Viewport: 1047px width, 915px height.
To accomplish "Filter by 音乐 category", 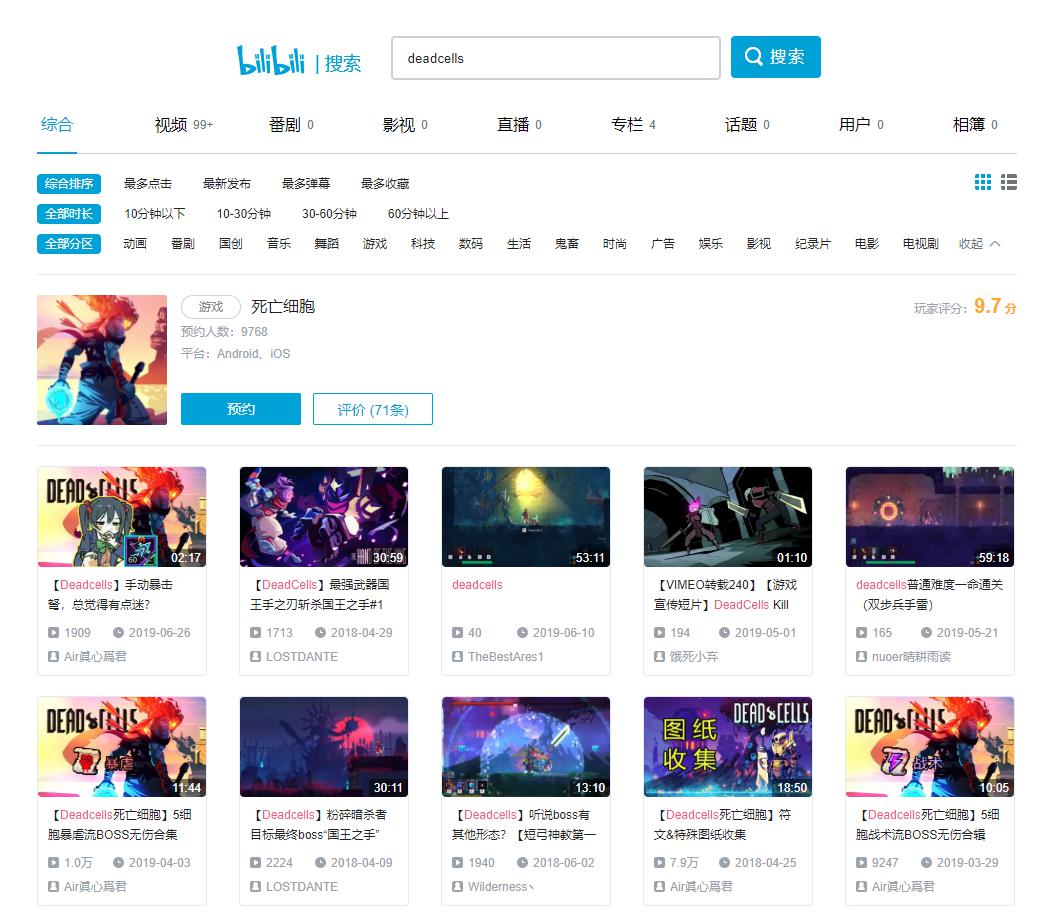I will click(x=279, y=244).
